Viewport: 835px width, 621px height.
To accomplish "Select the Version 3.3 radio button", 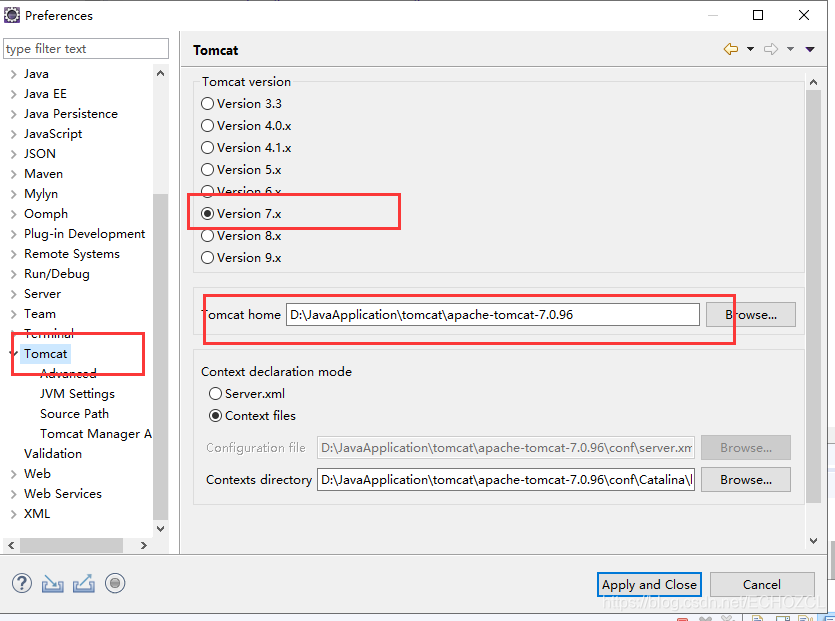I will tap(207, 103).
